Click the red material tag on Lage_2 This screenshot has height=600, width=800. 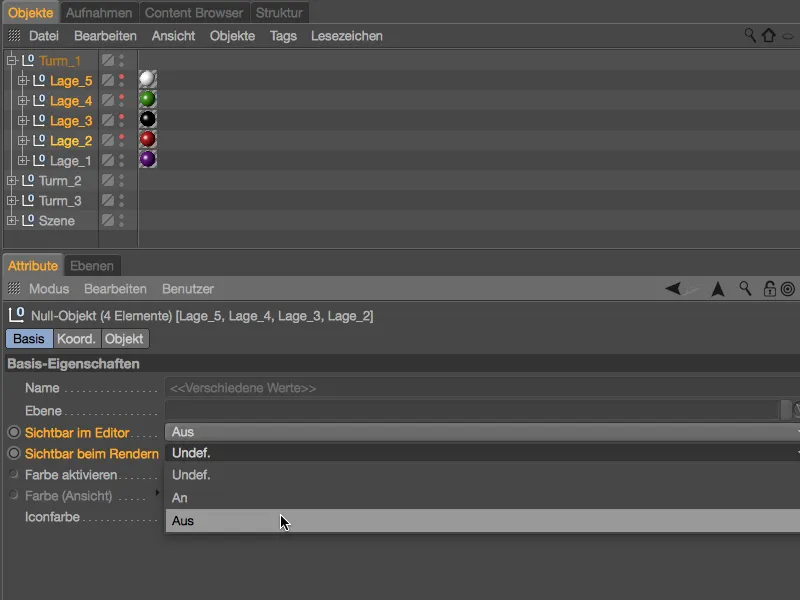(x=147, y=139)
